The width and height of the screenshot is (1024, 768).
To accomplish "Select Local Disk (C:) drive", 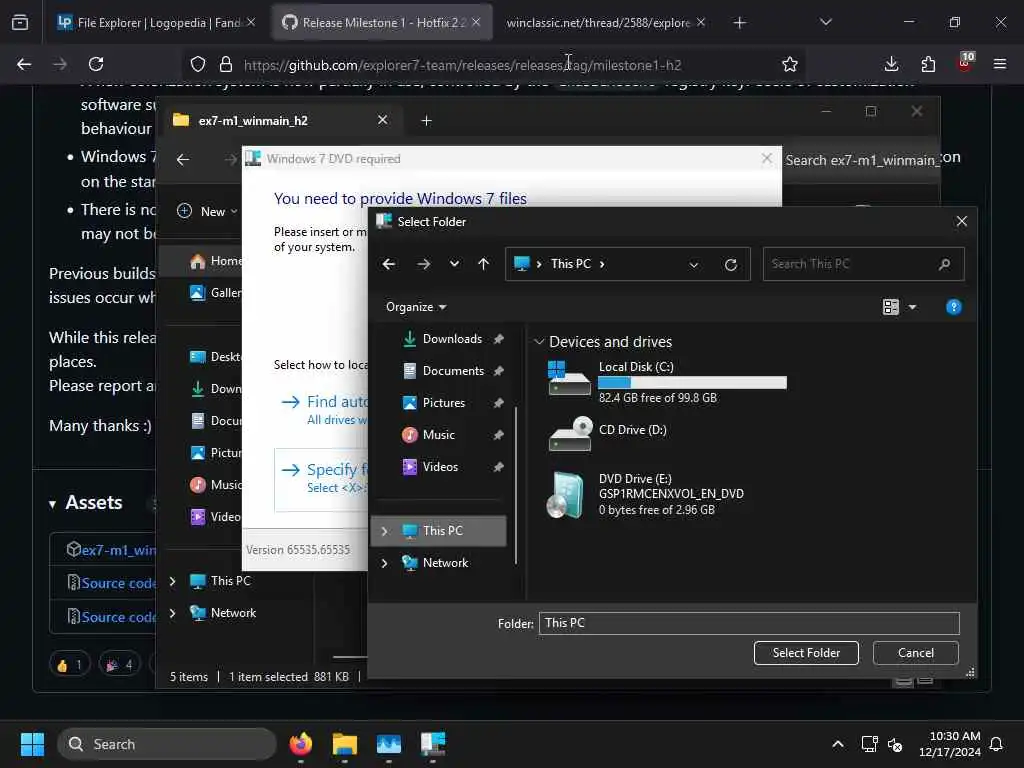I will pos(666,381).
